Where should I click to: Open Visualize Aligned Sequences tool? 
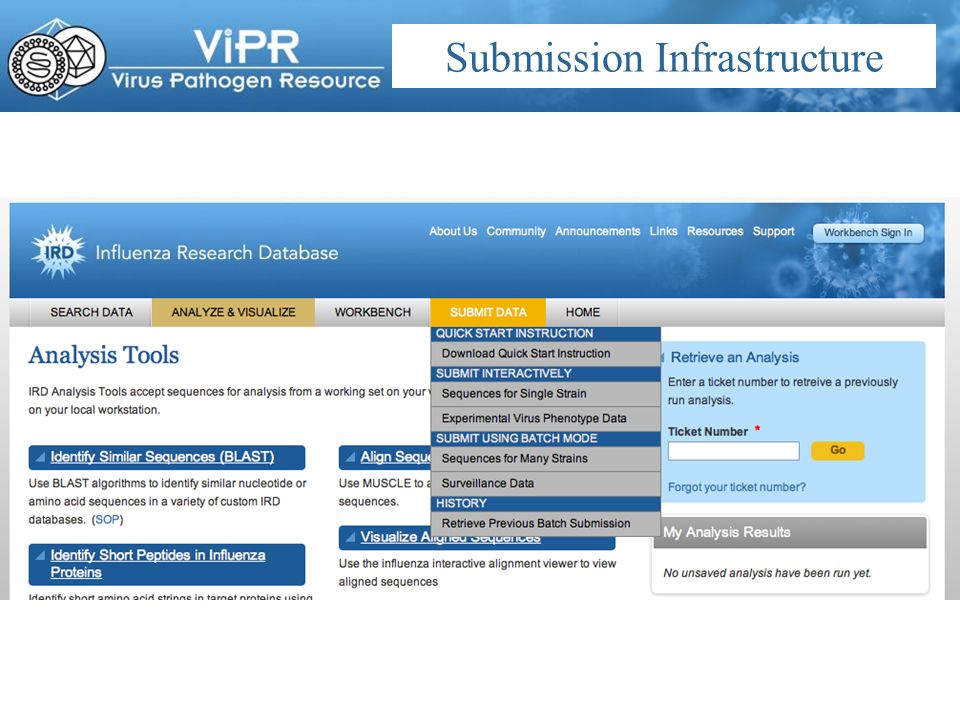[x=450, y=537]
